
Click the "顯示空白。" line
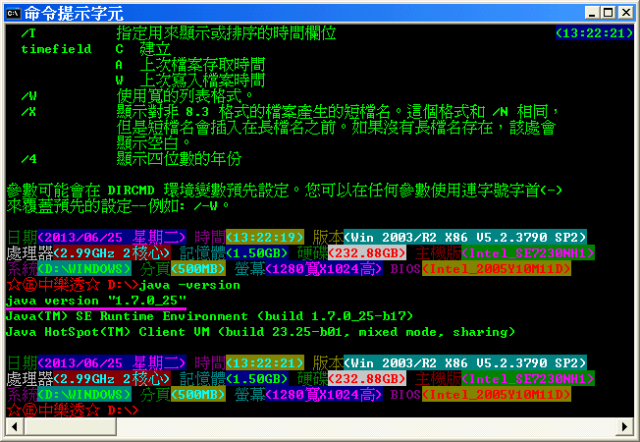pyautogui.click(x=154, y=143)
